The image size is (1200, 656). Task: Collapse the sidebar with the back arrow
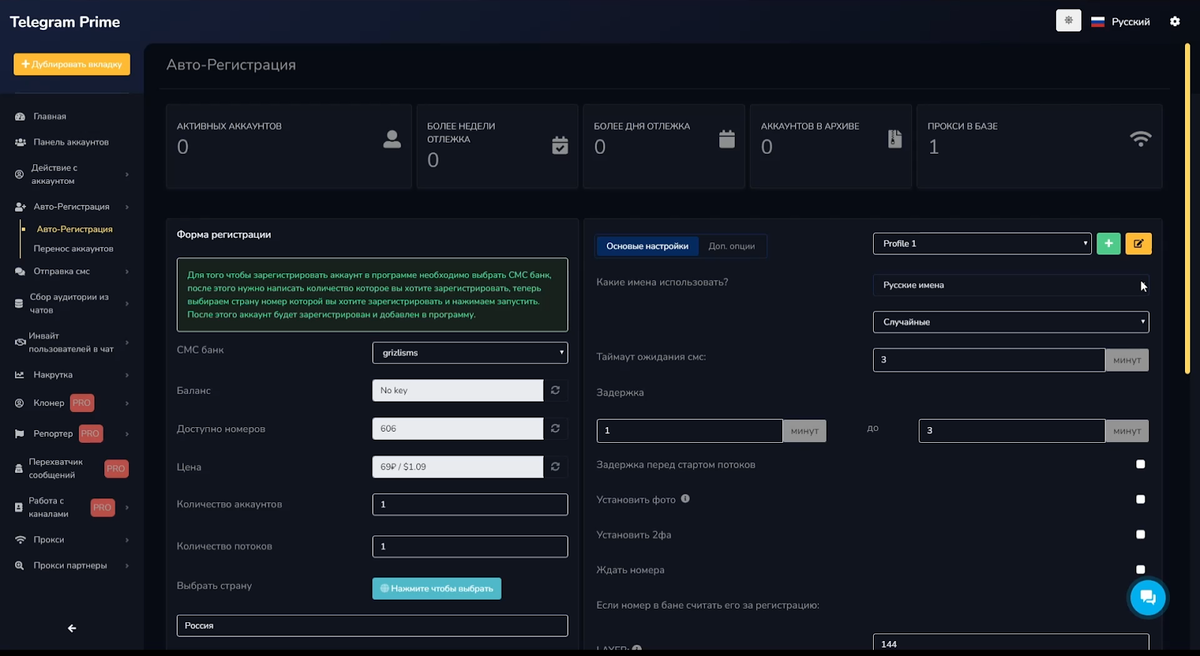coord(72,628)
